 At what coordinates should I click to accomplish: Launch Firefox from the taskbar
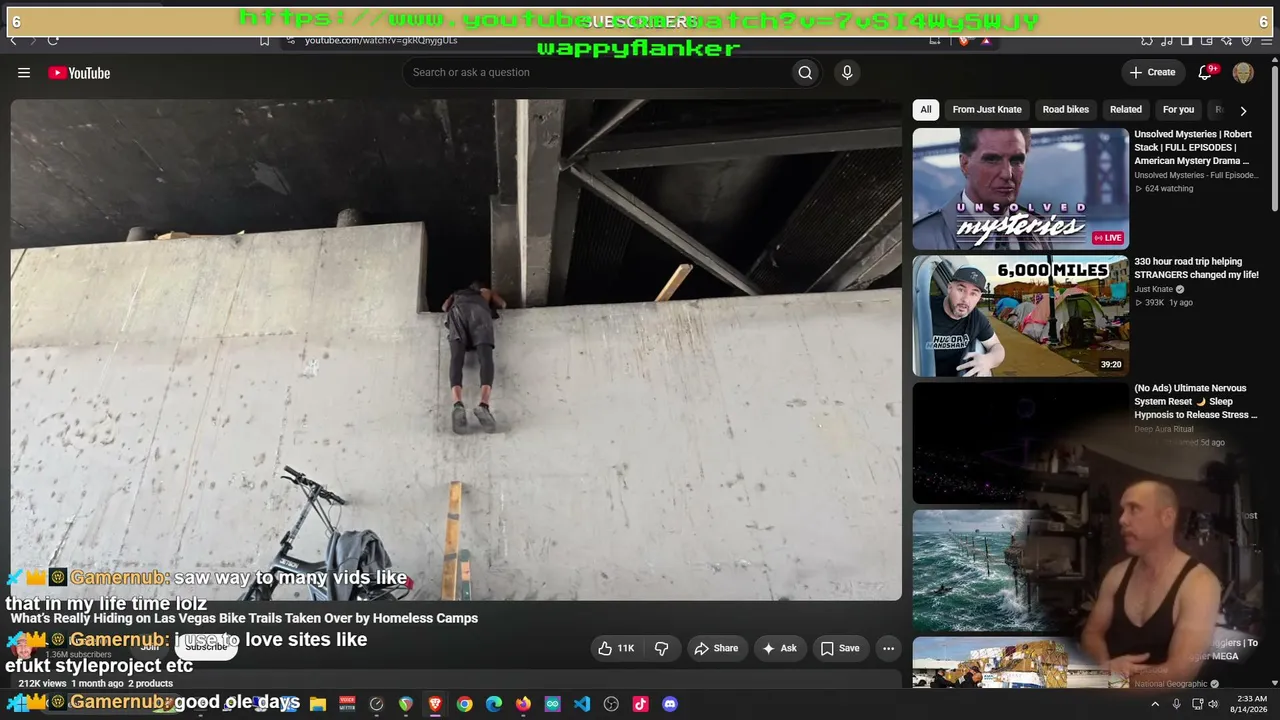(x=523, y=704)
